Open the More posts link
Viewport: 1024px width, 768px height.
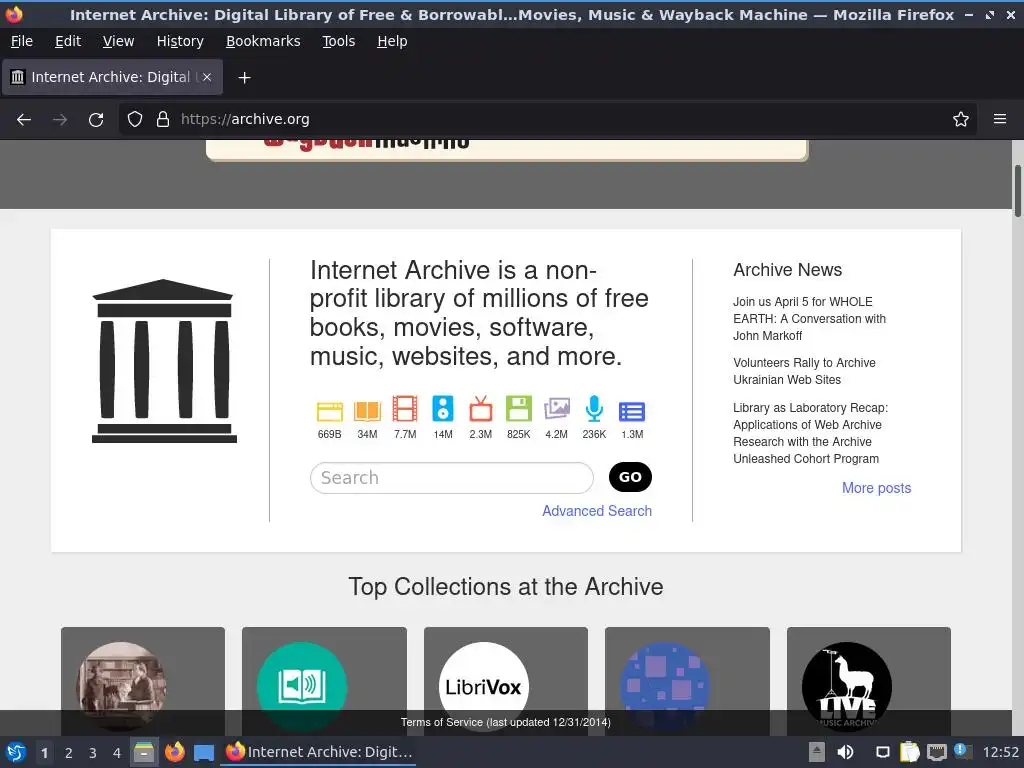[x=876, y=488]
